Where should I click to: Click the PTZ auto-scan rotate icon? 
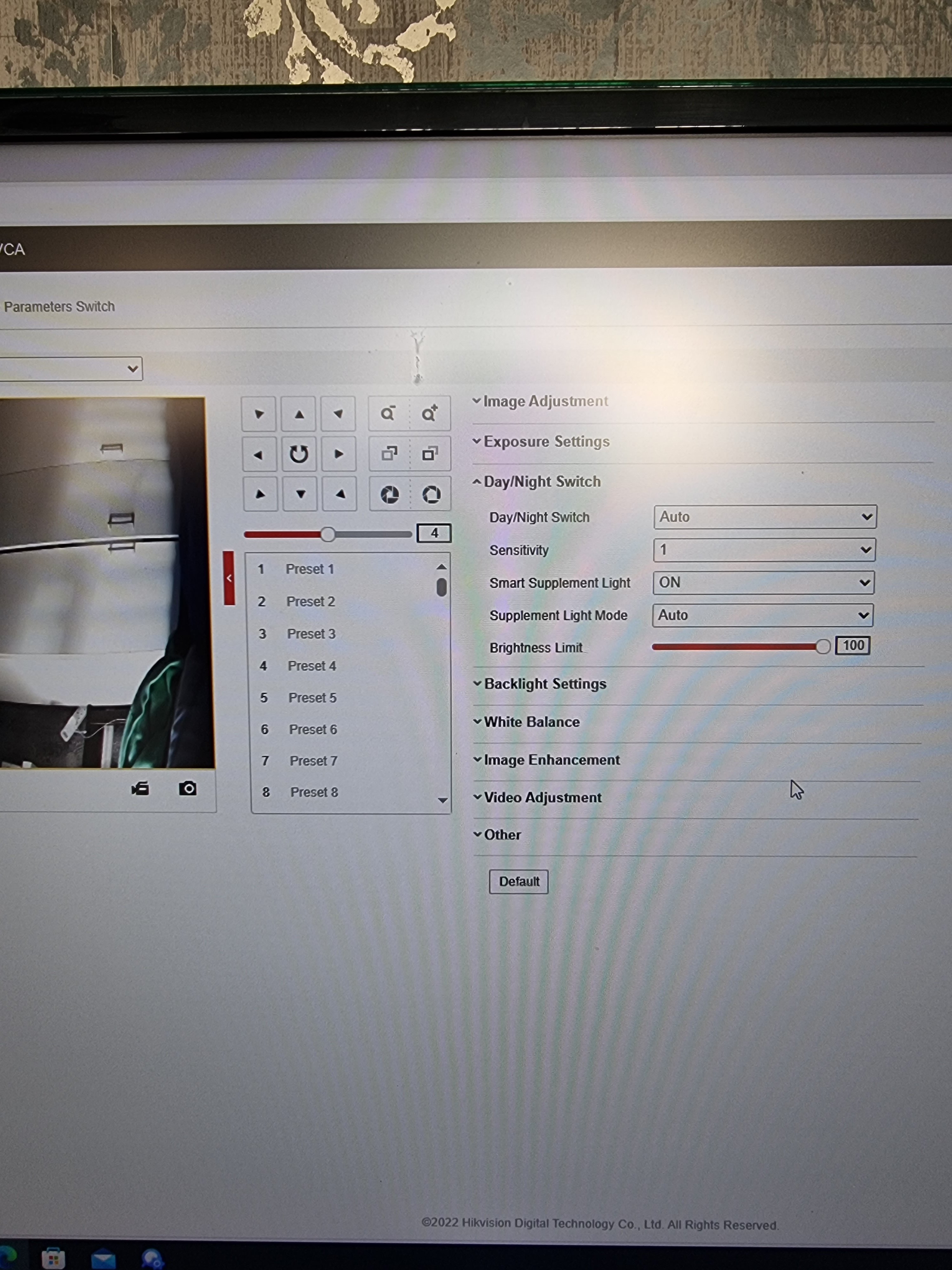(298, 454)
